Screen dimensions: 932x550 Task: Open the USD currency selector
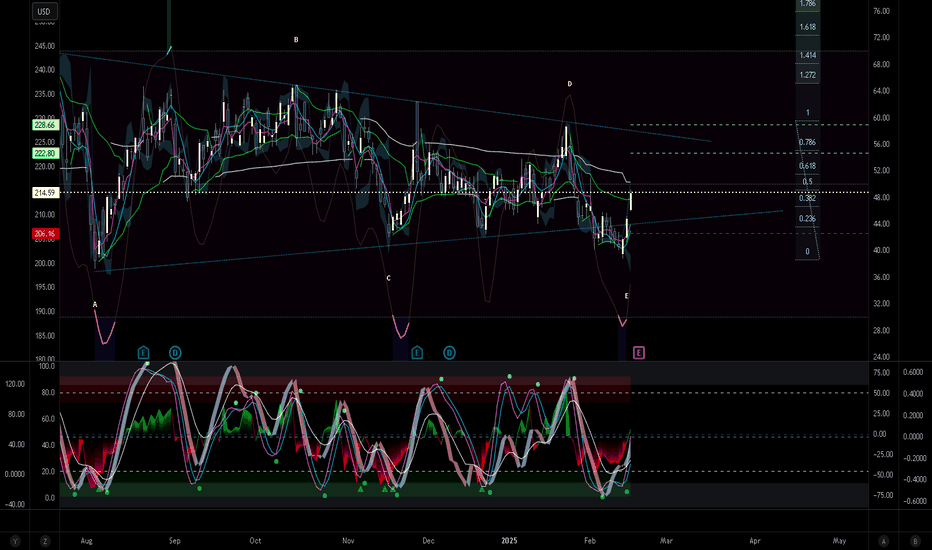(44, 11)
